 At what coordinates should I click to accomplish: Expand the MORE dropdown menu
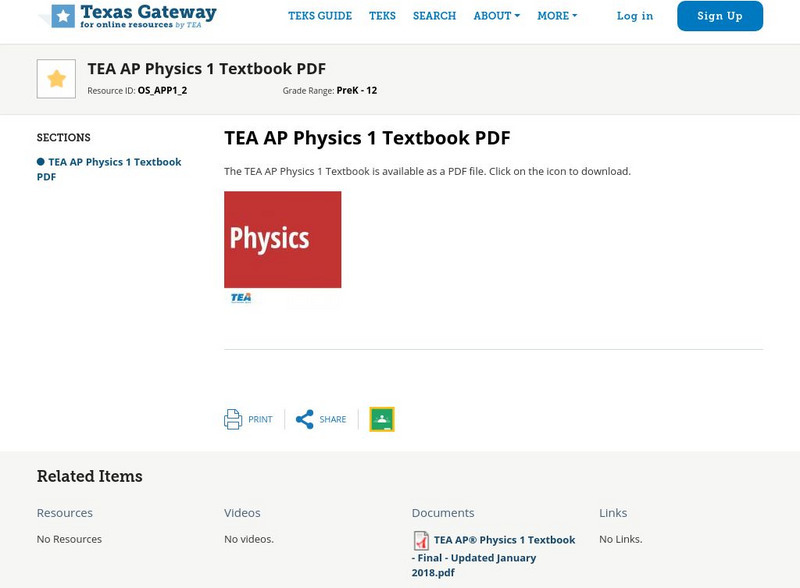(x=556, y=16)
